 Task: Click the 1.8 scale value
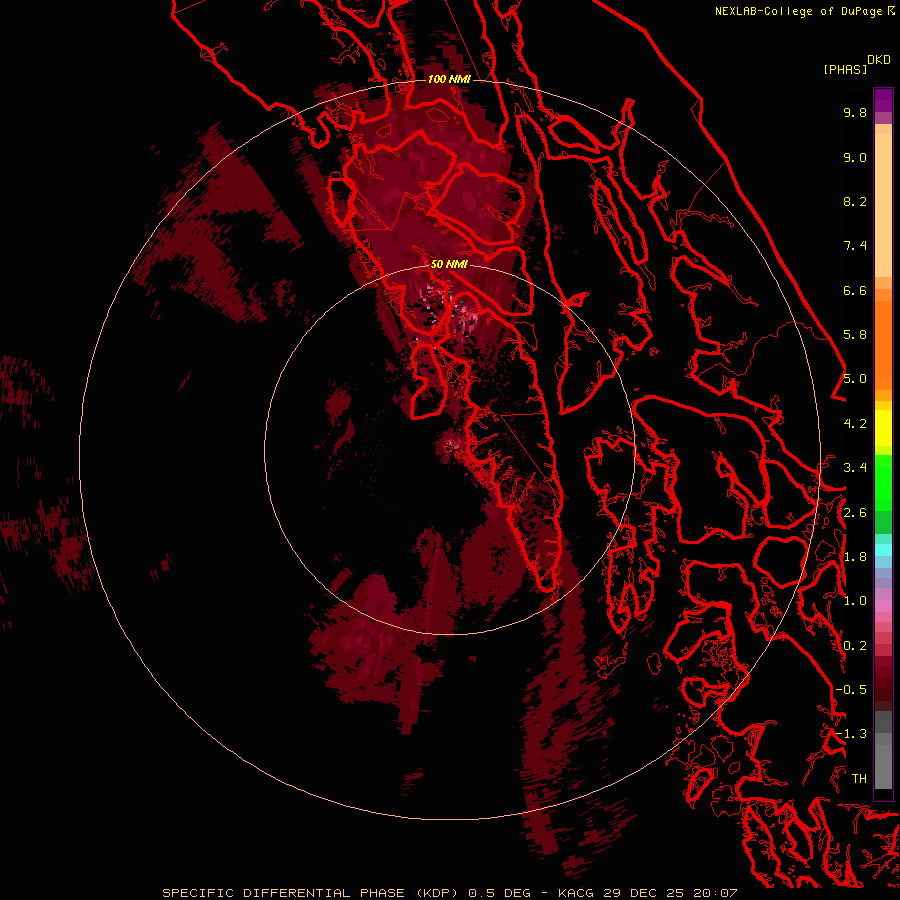[855, 557]
